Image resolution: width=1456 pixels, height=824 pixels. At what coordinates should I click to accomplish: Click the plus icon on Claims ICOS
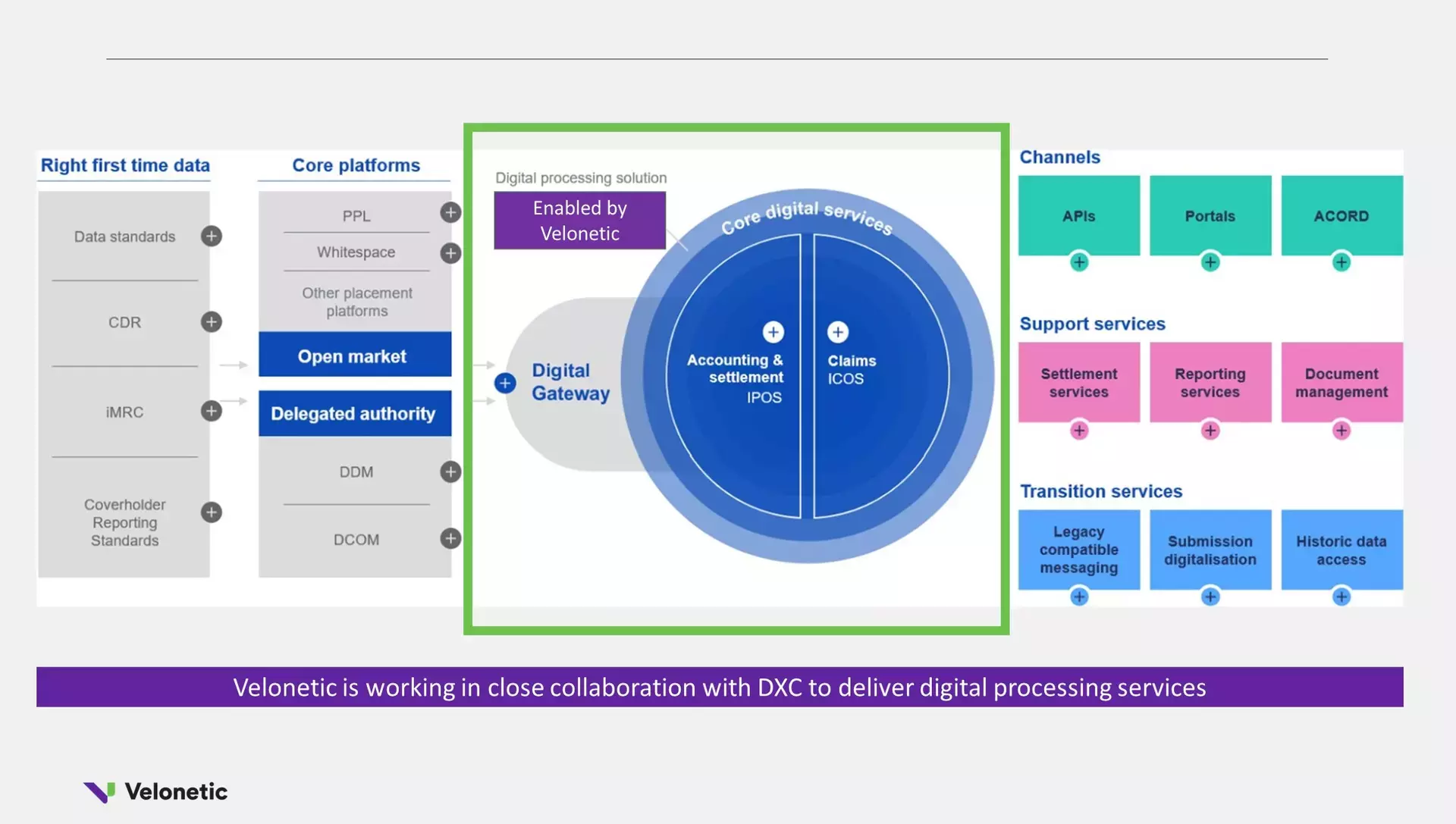837,331
